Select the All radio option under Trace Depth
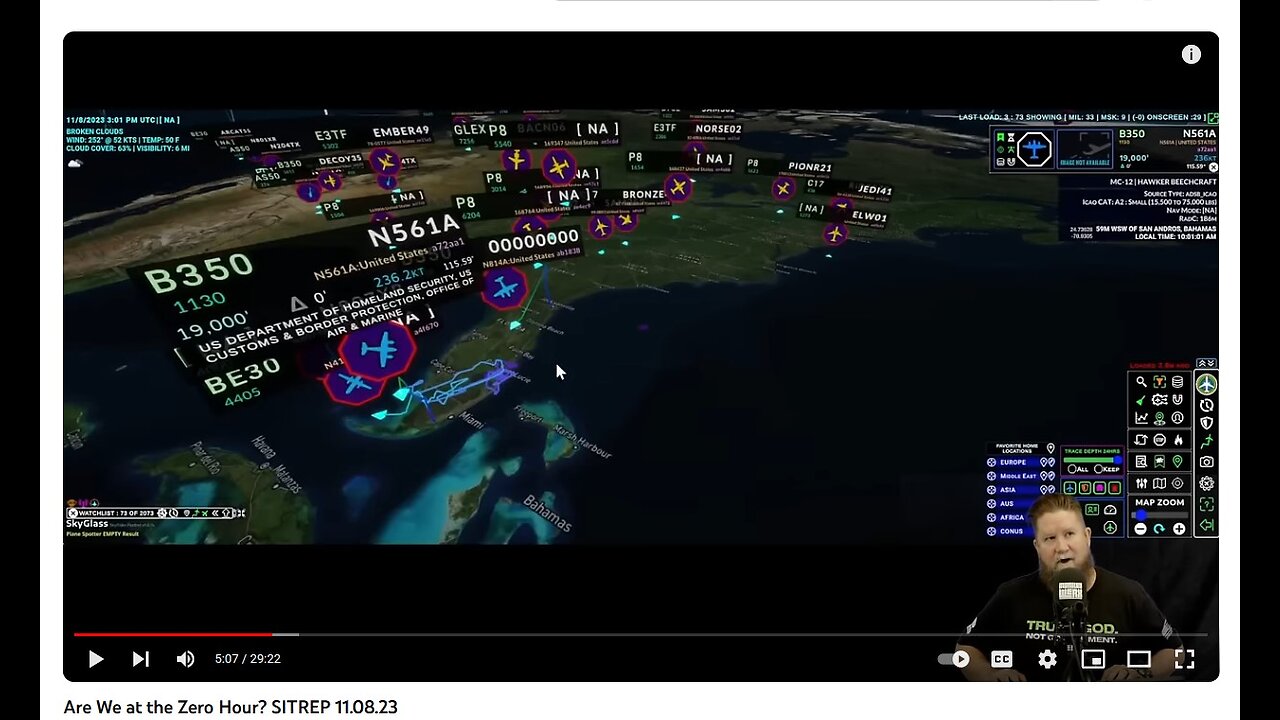Viewport: 1280px width, 720px height. (x=1072, y=469)
